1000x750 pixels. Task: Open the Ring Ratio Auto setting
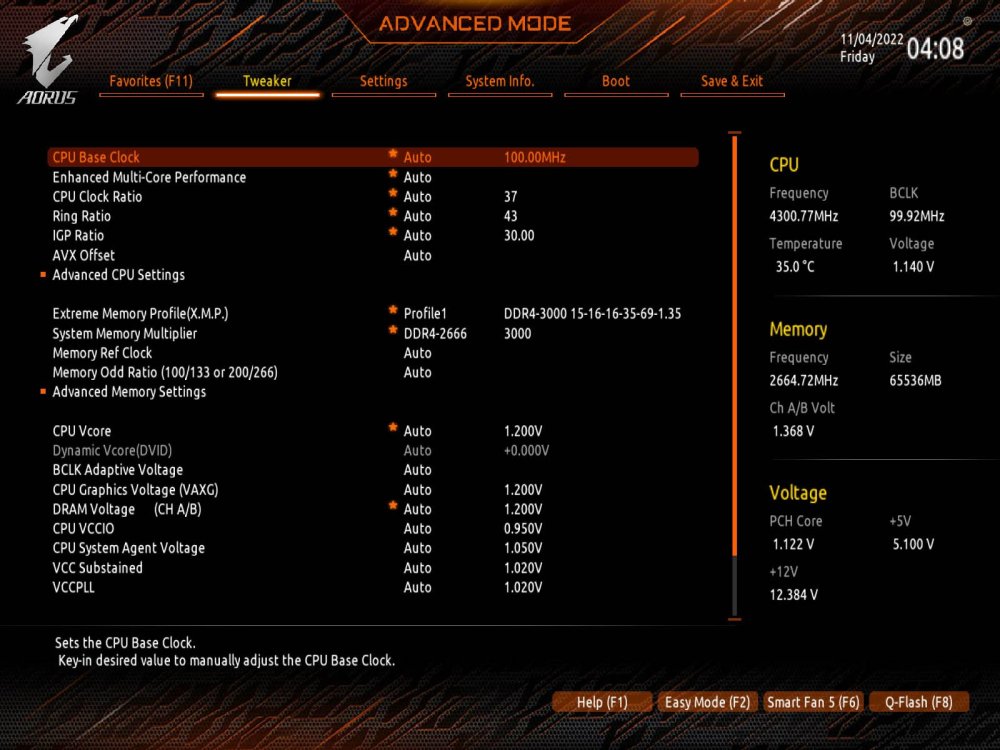click(x=418, y=216)
